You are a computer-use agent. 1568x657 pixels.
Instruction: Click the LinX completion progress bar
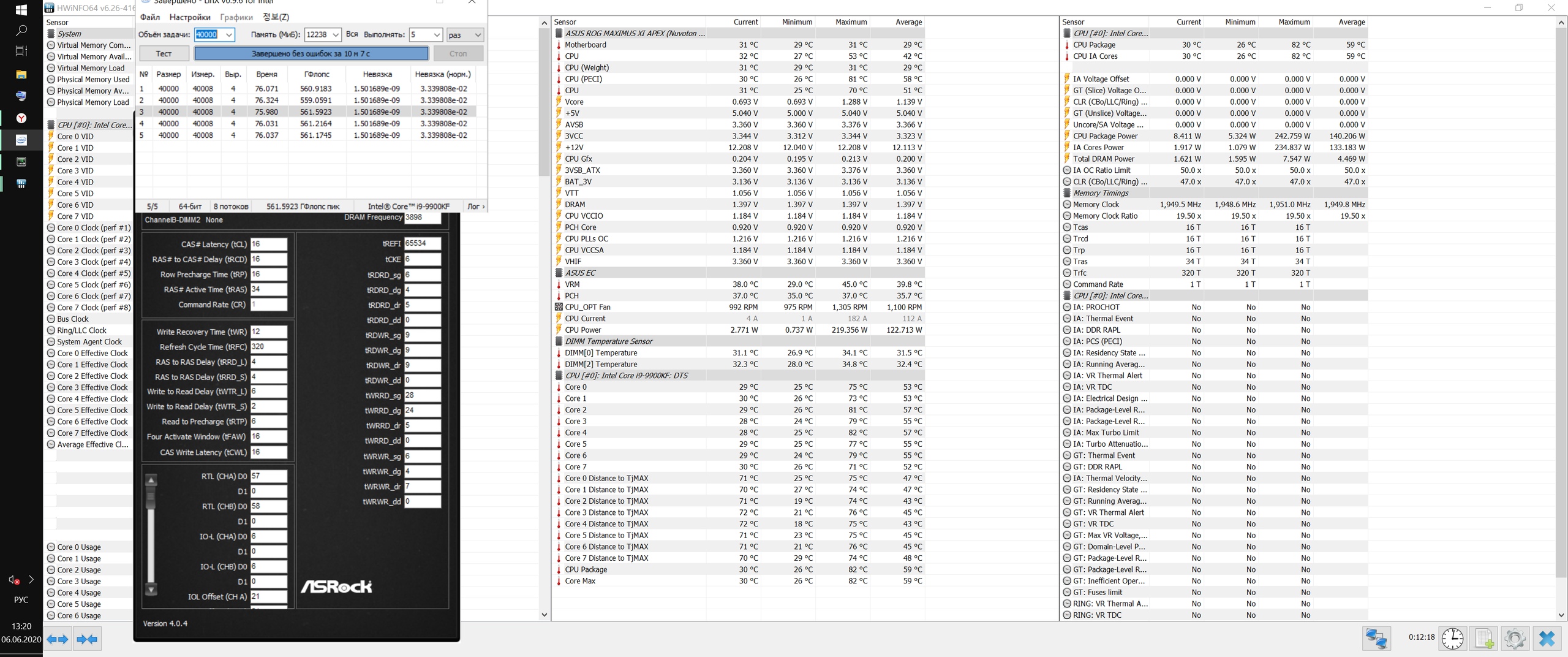(311, 54)
